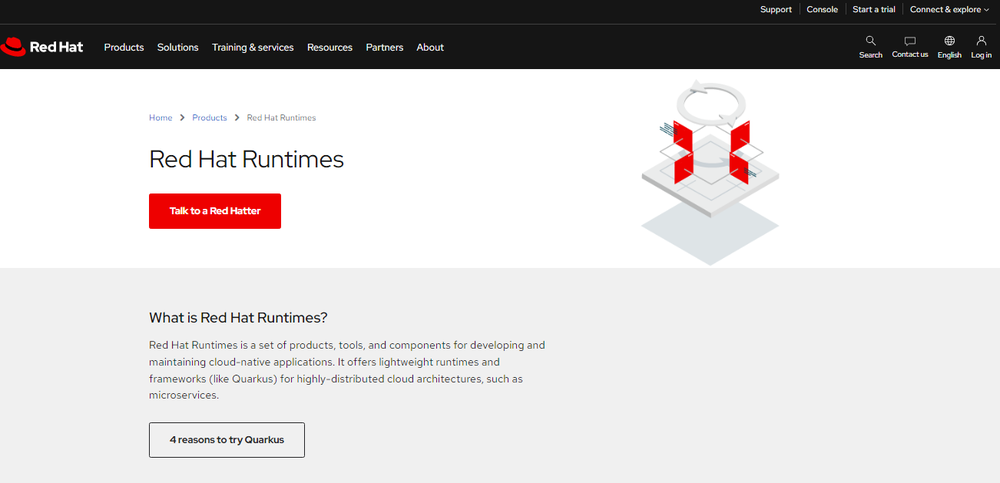Open the Search icon in the header
Screen dimensions: 1000x483
coord(870,47)
